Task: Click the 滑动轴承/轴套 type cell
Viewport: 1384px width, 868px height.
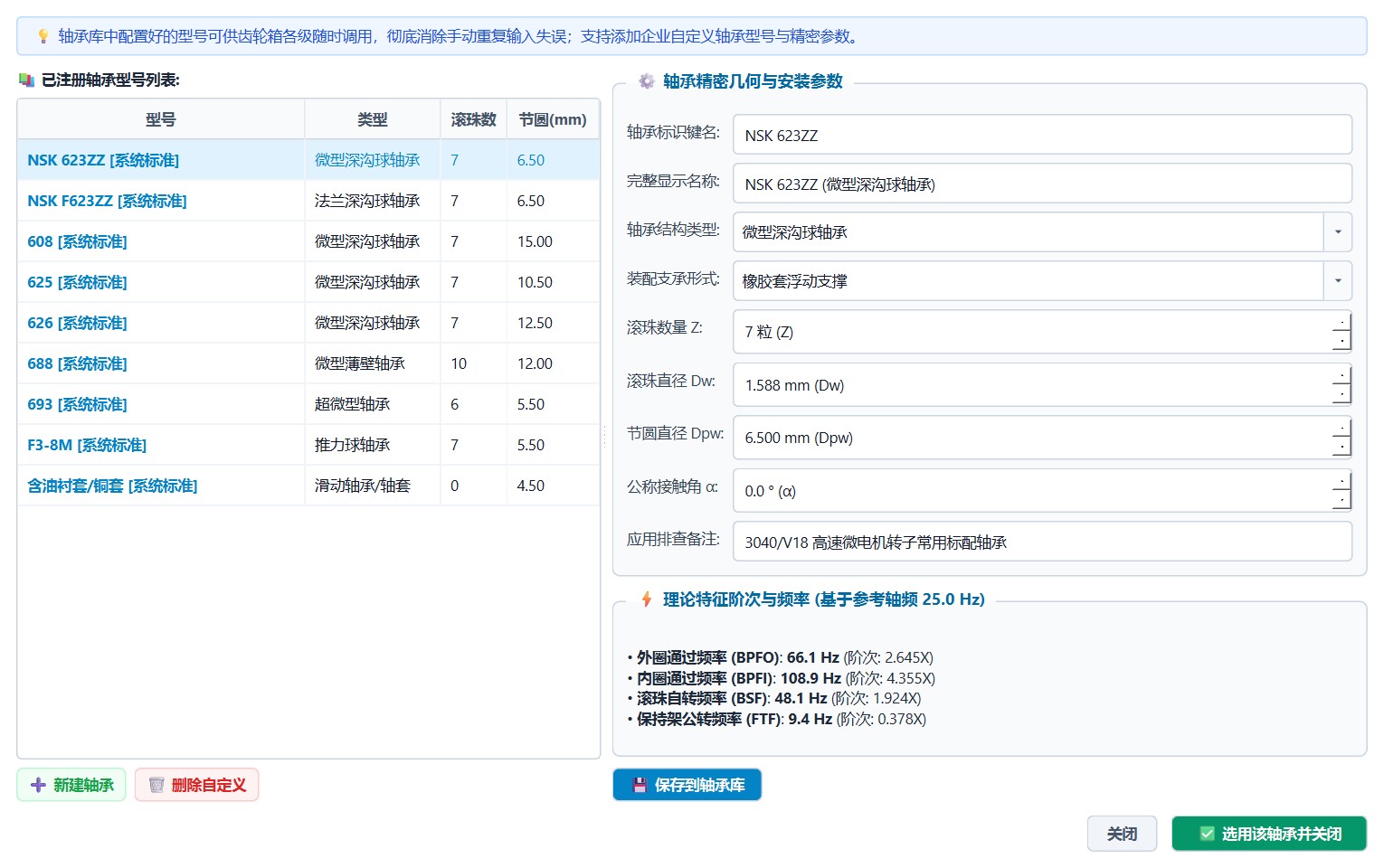Action: (x=372, y=486)
